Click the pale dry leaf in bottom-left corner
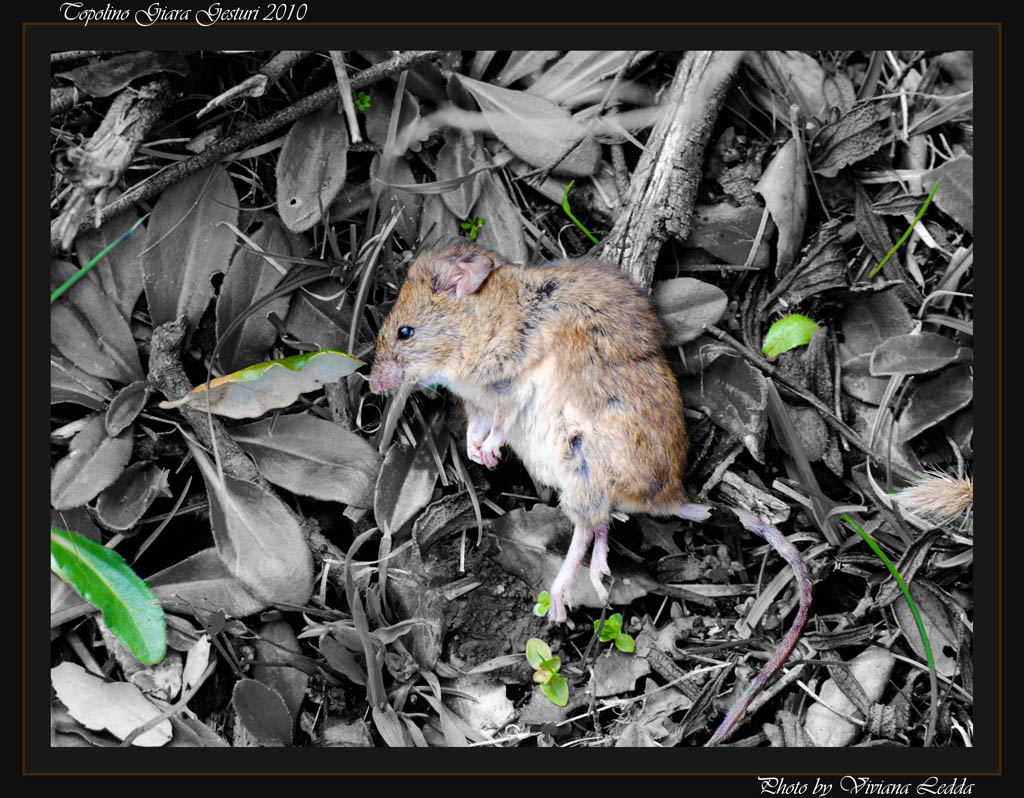1024x798 pixels. 108,704
